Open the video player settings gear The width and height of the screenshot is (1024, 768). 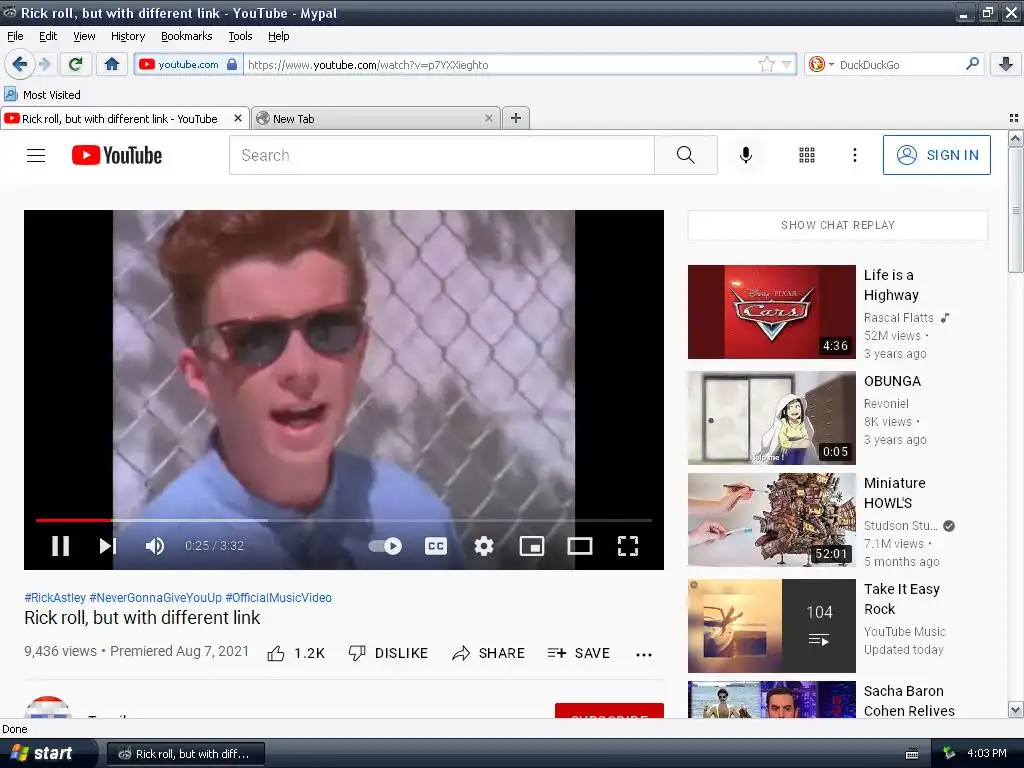tap(483, 545)
